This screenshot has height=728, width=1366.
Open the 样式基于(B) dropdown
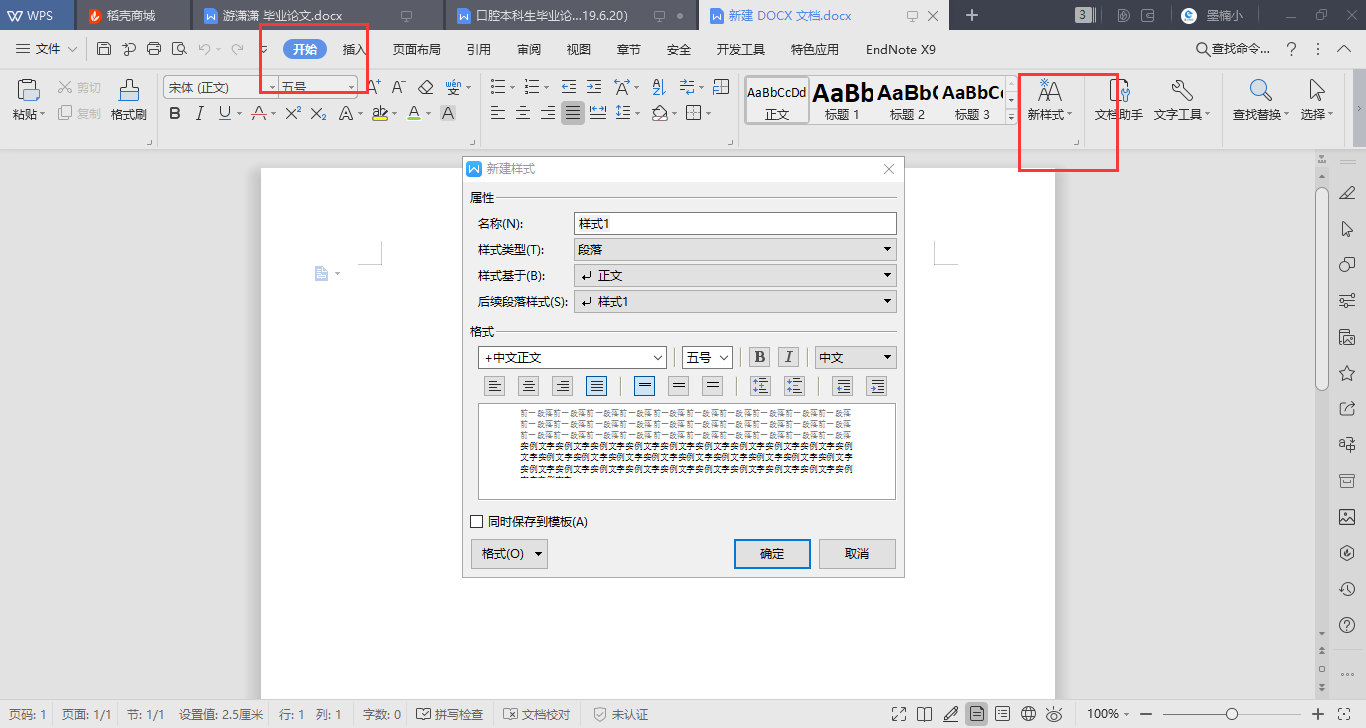coord(735,275)
